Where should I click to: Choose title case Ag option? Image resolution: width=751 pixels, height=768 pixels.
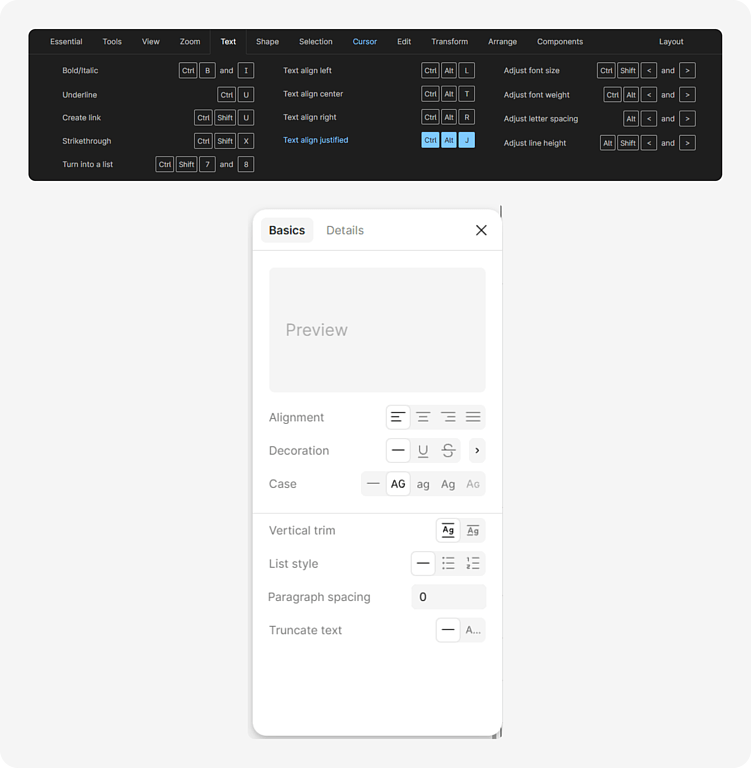[x=448, y=484]
